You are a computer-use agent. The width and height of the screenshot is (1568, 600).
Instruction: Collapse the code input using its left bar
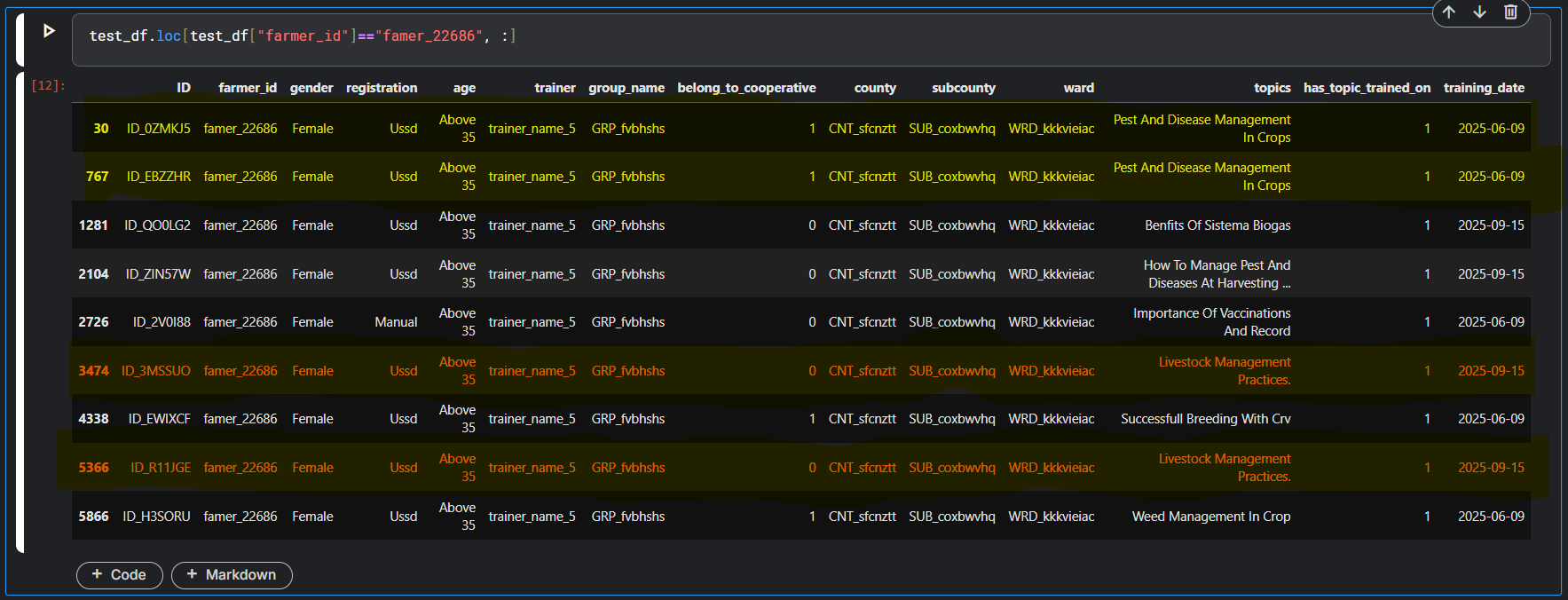tap(20, 40)
